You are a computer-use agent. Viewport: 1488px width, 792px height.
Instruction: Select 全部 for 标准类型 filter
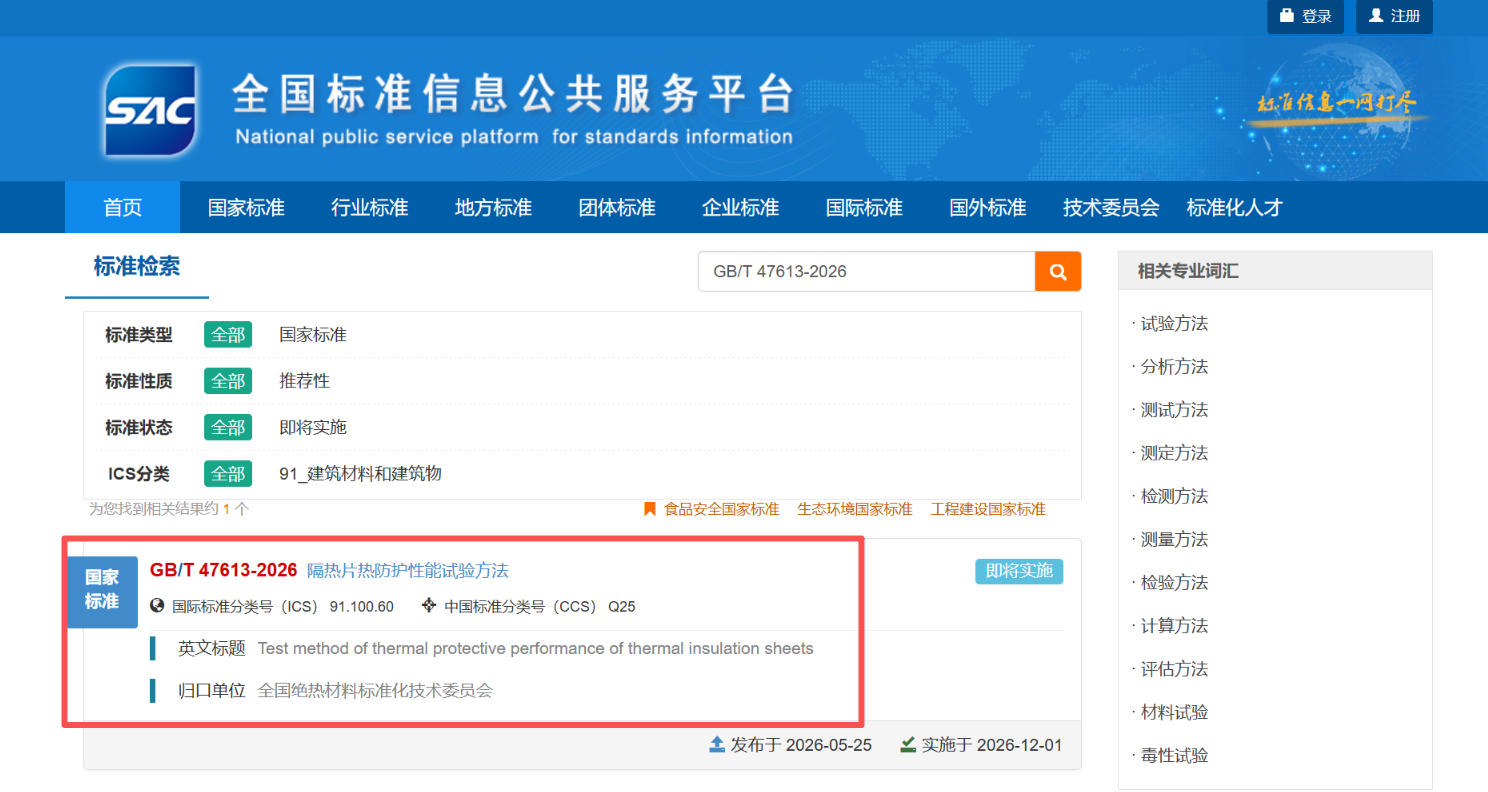228,335
